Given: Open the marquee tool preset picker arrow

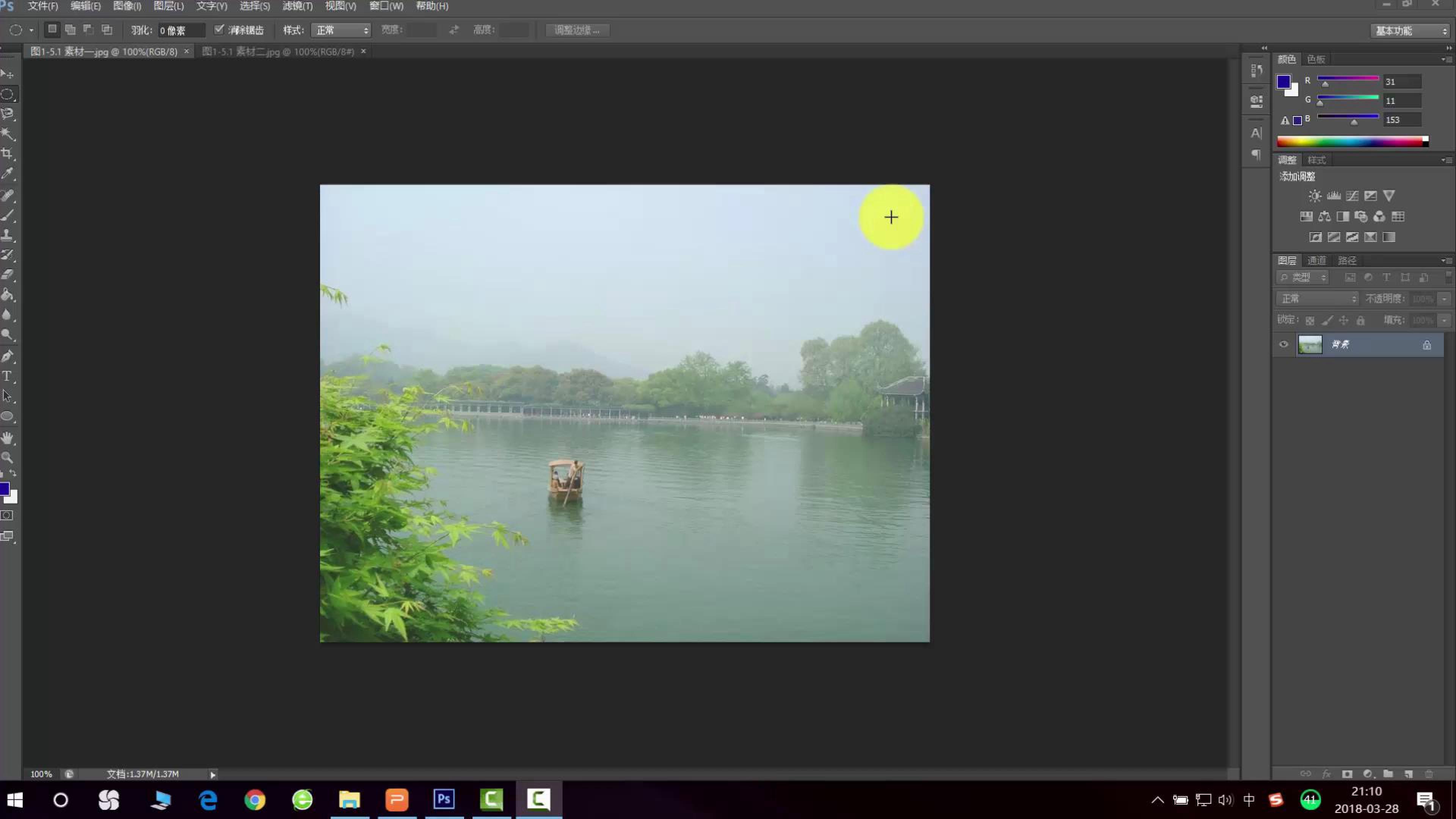Looking at the screenshot, I should (x=31, y=30).
